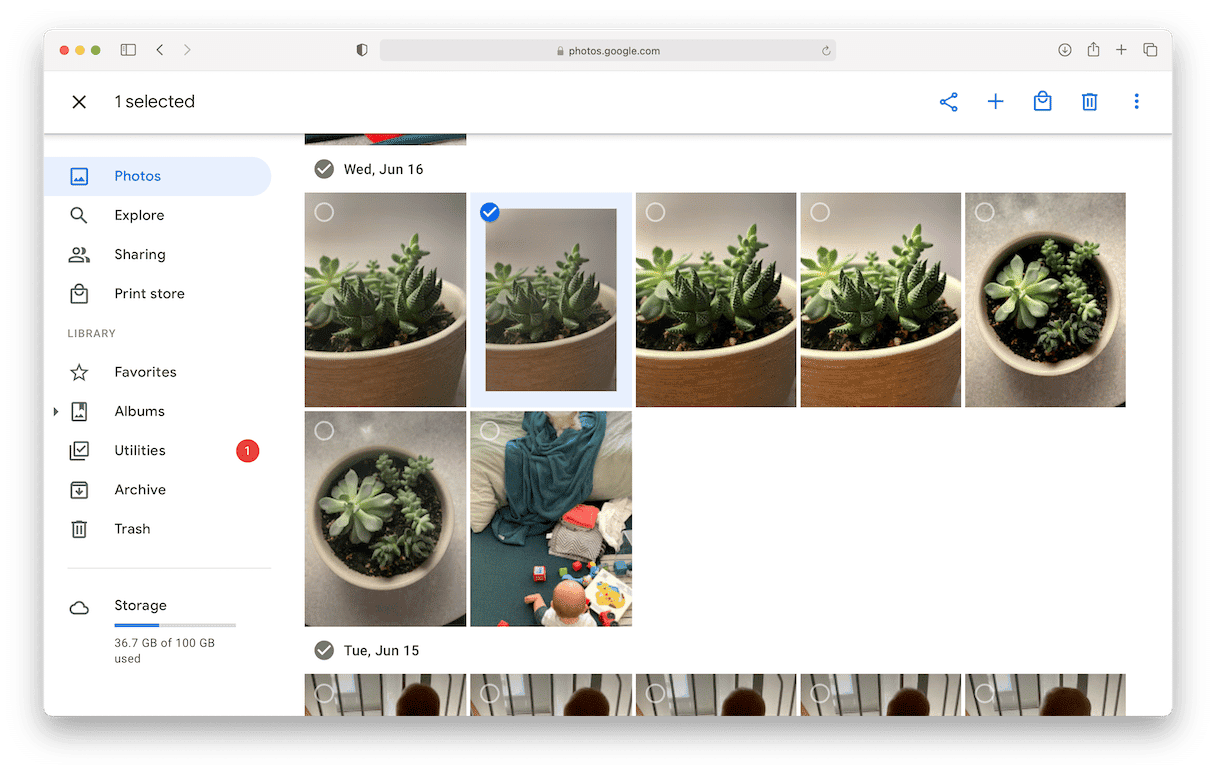Toggle the Wed, Jun 16 date checkbox
The image size is (1216, 774).
point(324,169)
